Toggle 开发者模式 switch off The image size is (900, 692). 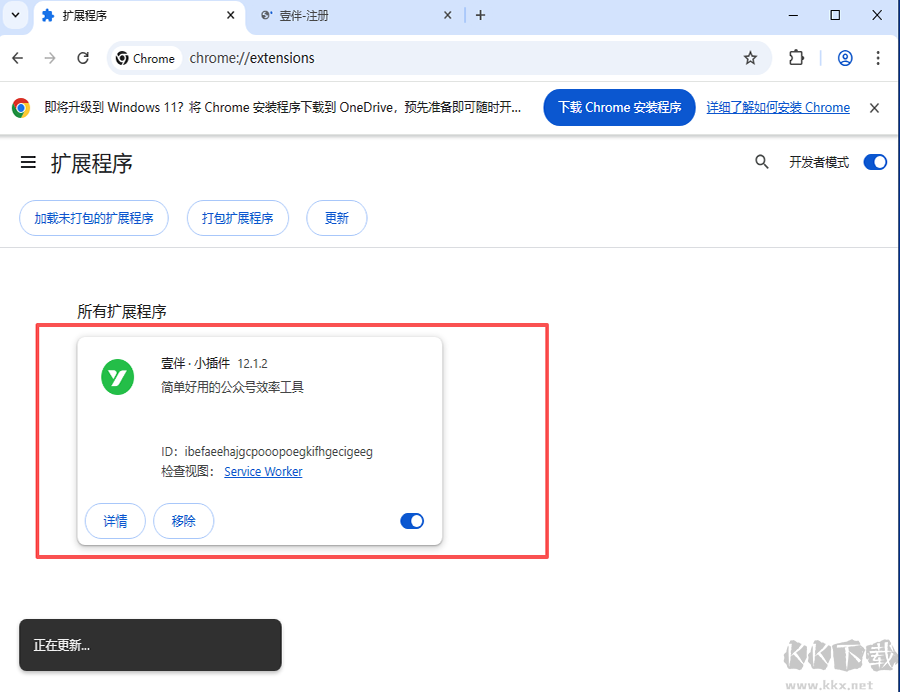875,162
